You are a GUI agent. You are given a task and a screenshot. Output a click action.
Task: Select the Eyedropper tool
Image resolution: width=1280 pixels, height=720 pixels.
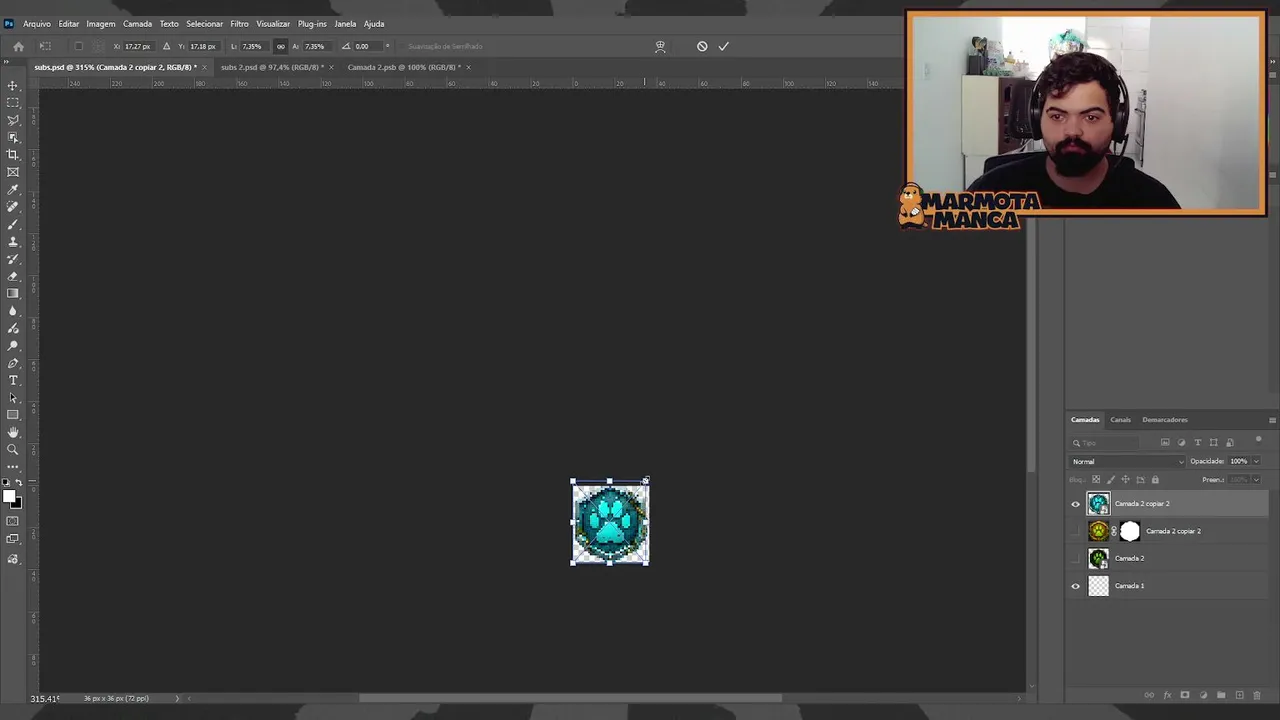click(x=13, y=189)
